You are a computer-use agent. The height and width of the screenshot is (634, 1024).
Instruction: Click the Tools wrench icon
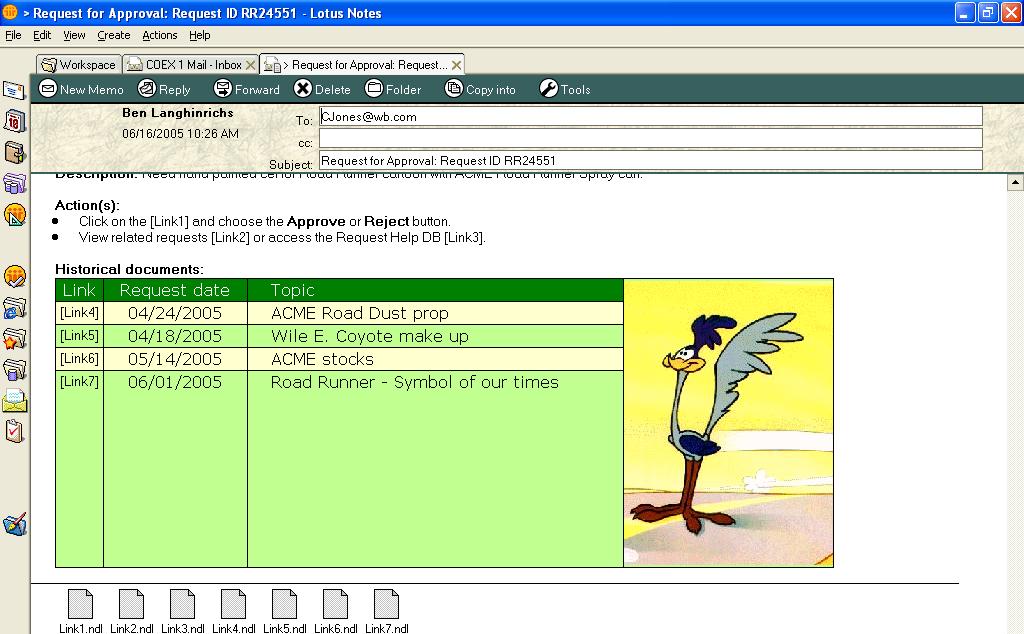click(x=549, y=88)
